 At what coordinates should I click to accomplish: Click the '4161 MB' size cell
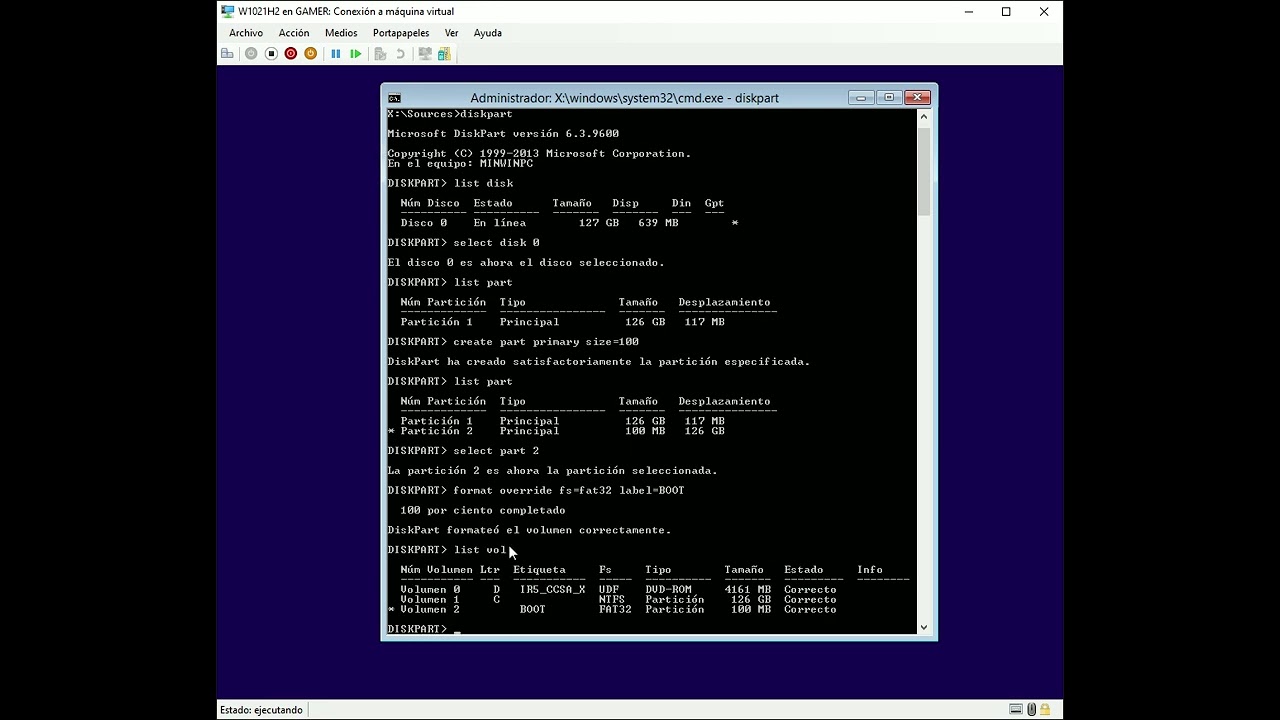pyautogui.click(x=748, y=590)
